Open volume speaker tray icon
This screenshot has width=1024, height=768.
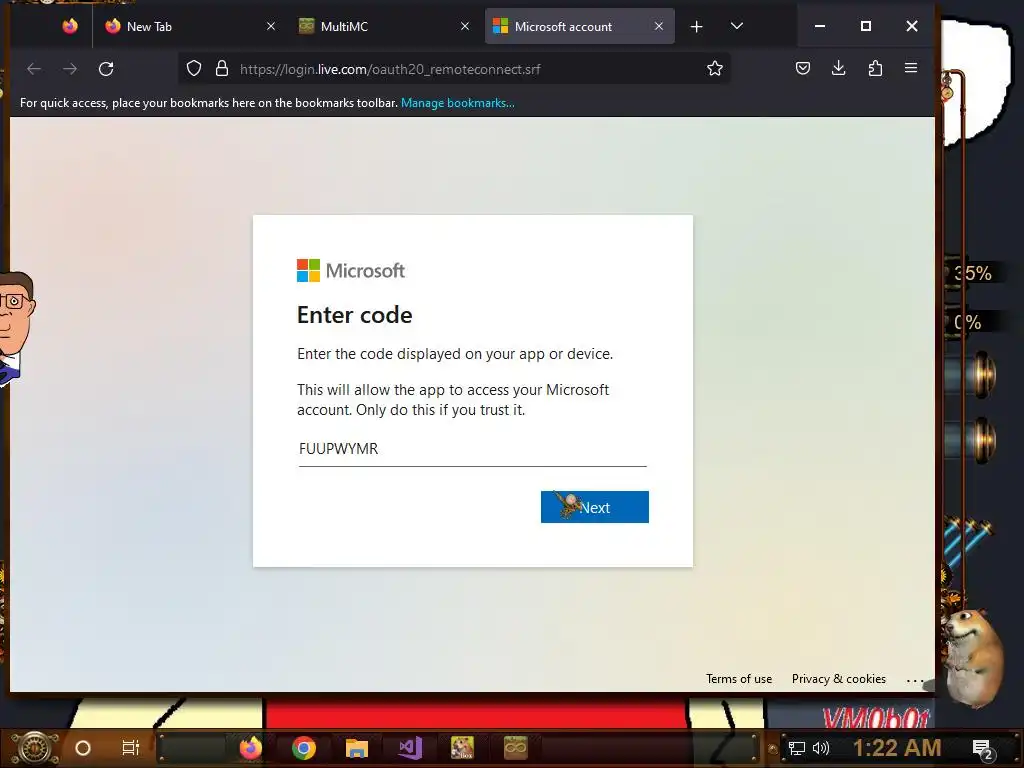pos(821,748)
